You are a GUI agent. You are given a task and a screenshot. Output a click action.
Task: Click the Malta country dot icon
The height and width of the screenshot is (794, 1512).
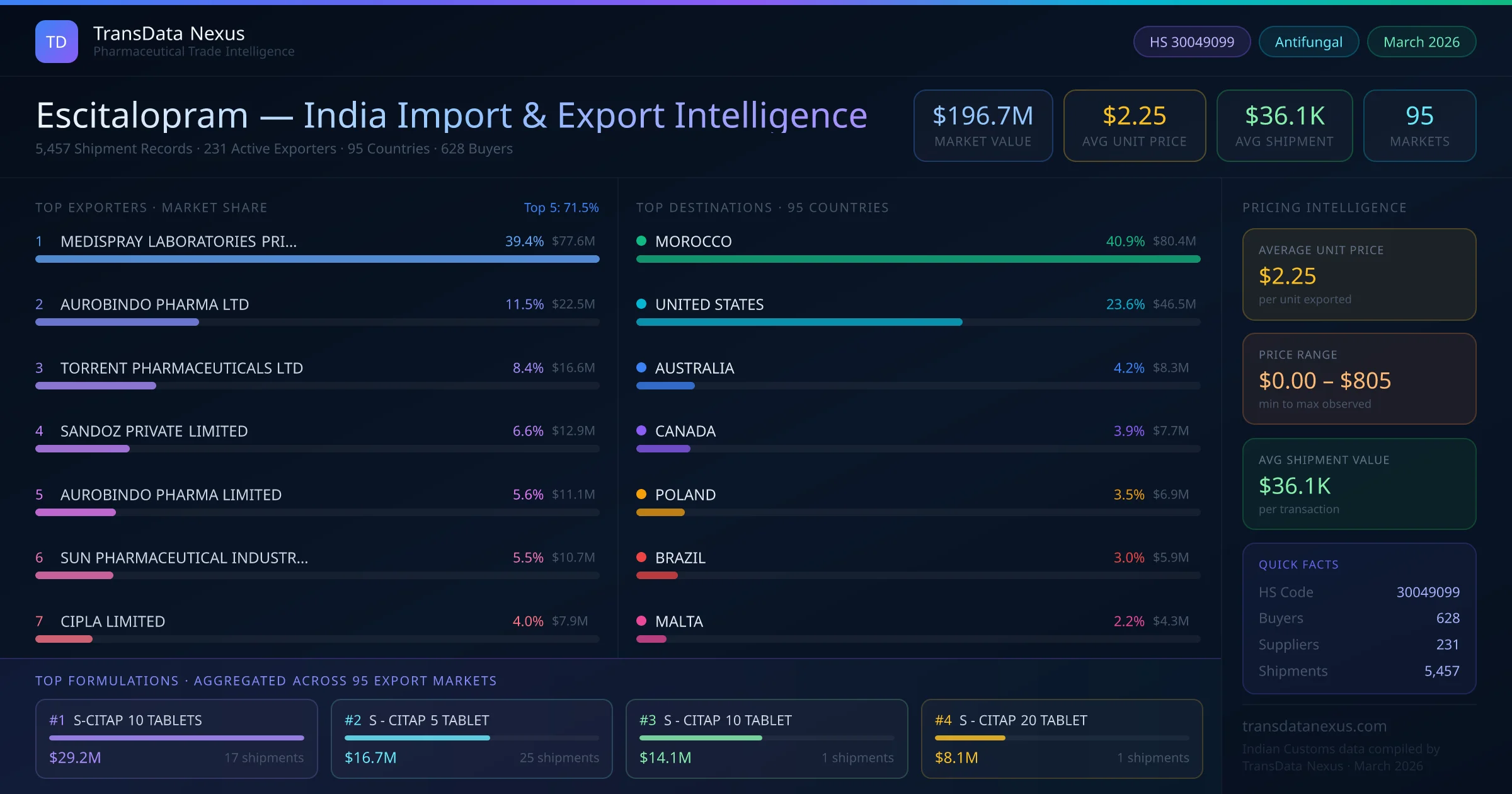coord(642,621)
